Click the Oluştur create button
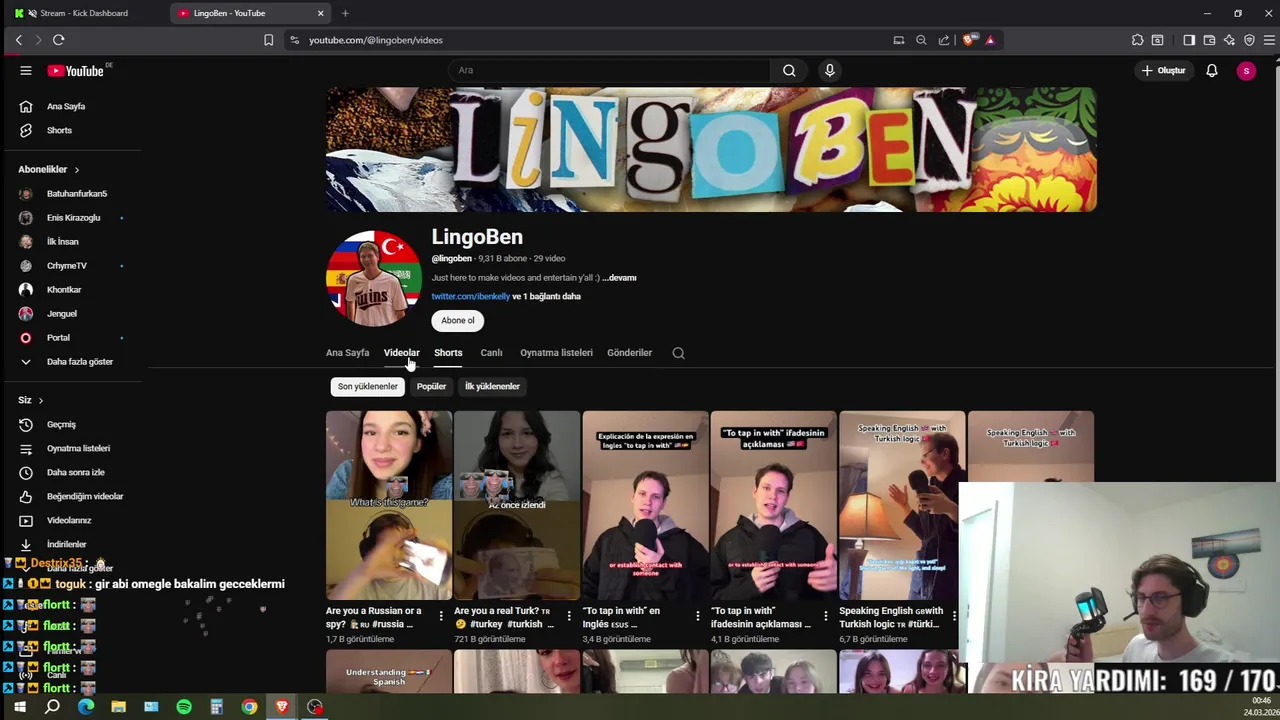This screenshot has height=720, width=1280. [1164, 70]
